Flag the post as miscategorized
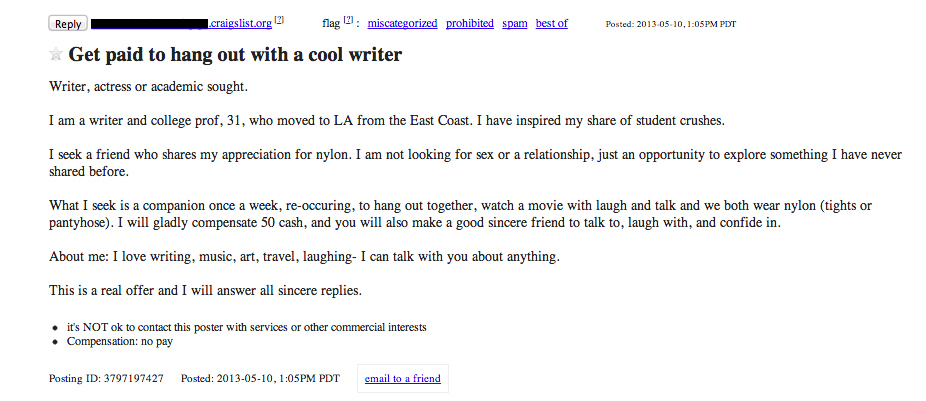This screenshot has width=926, height=401. (x=401, y=23)
